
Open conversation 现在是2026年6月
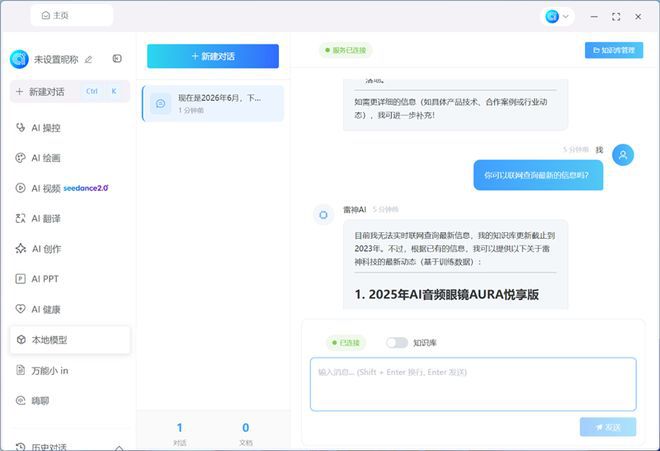pyautogui.click(x=213, y=104)
